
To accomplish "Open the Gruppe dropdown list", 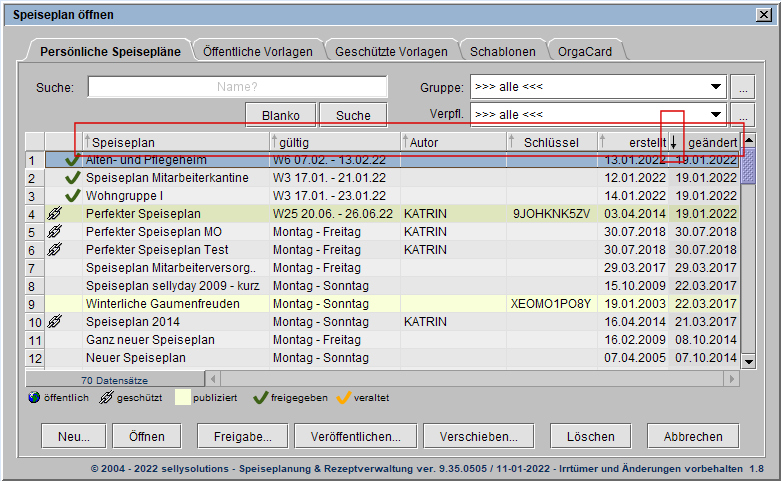I will 715,87.
